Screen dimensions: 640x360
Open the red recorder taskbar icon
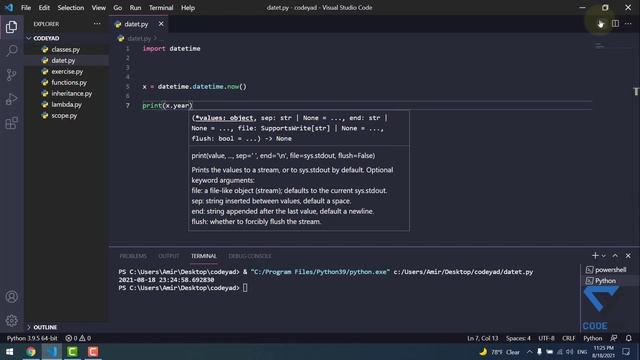pyautogui.click(x=93, y=351)
